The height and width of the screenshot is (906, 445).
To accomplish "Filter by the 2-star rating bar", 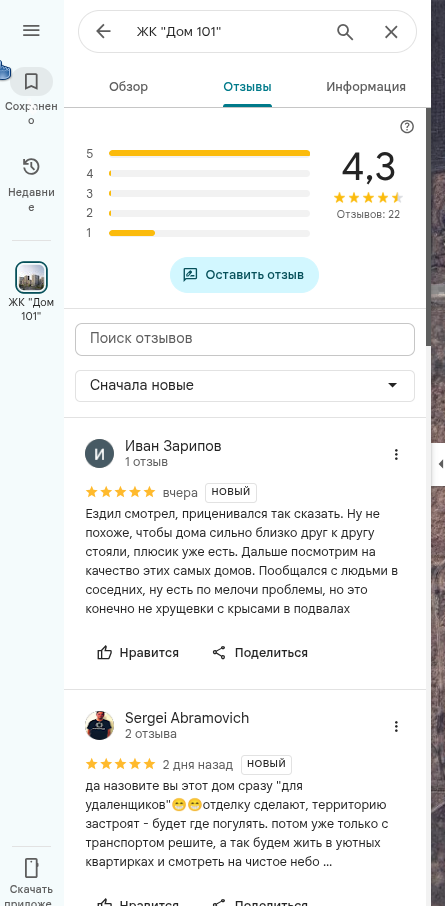I will (209, 213).
